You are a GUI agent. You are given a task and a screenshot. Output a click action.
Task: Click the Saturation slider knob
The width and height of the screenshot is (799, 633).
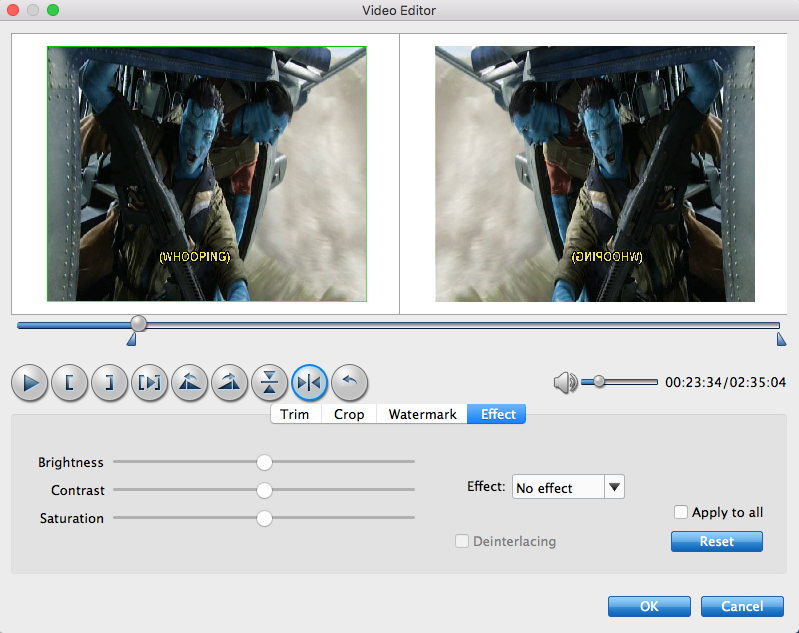click(264, 518)
